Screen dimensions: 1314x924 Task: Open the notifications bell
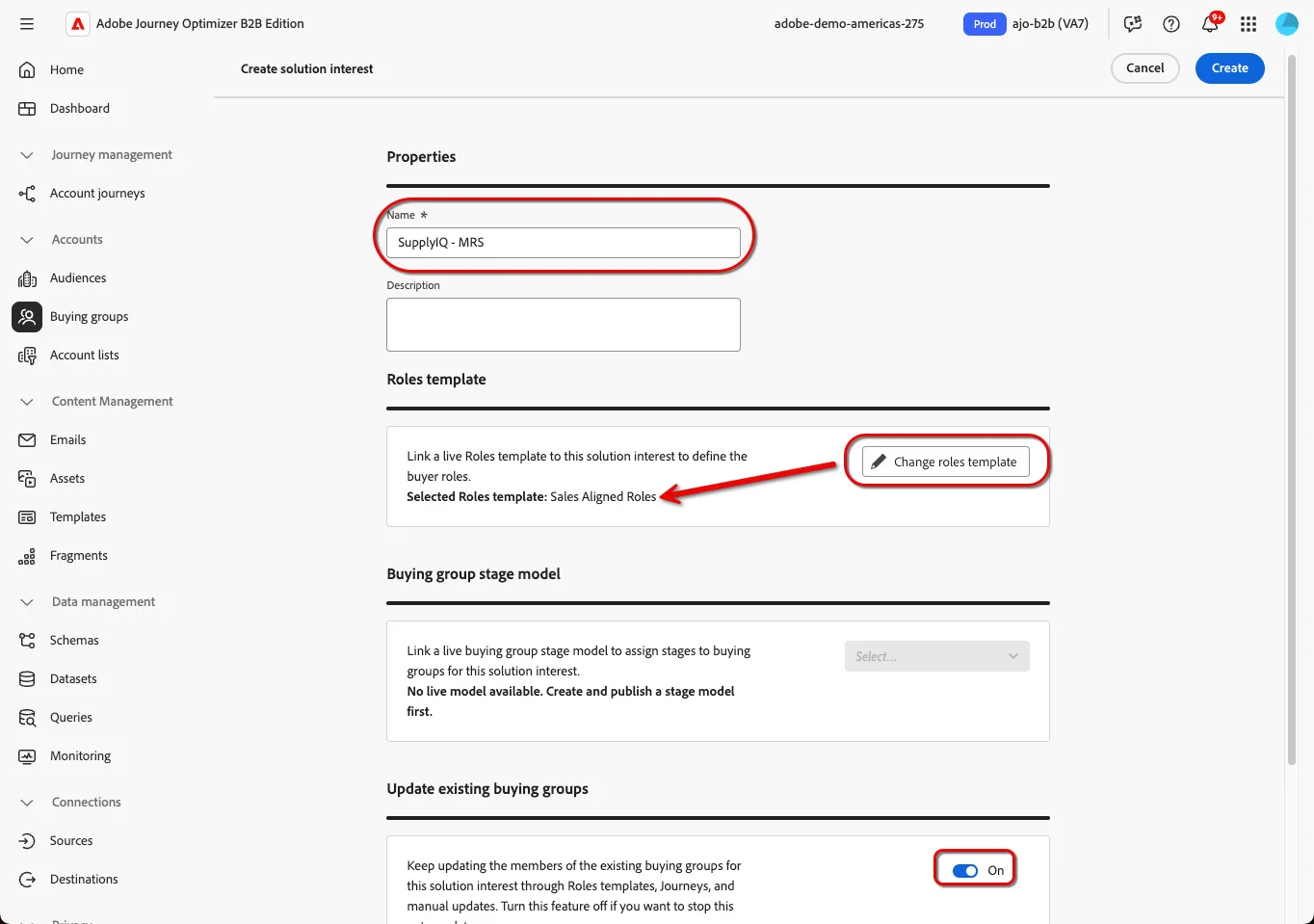[x=1210, y=24]
